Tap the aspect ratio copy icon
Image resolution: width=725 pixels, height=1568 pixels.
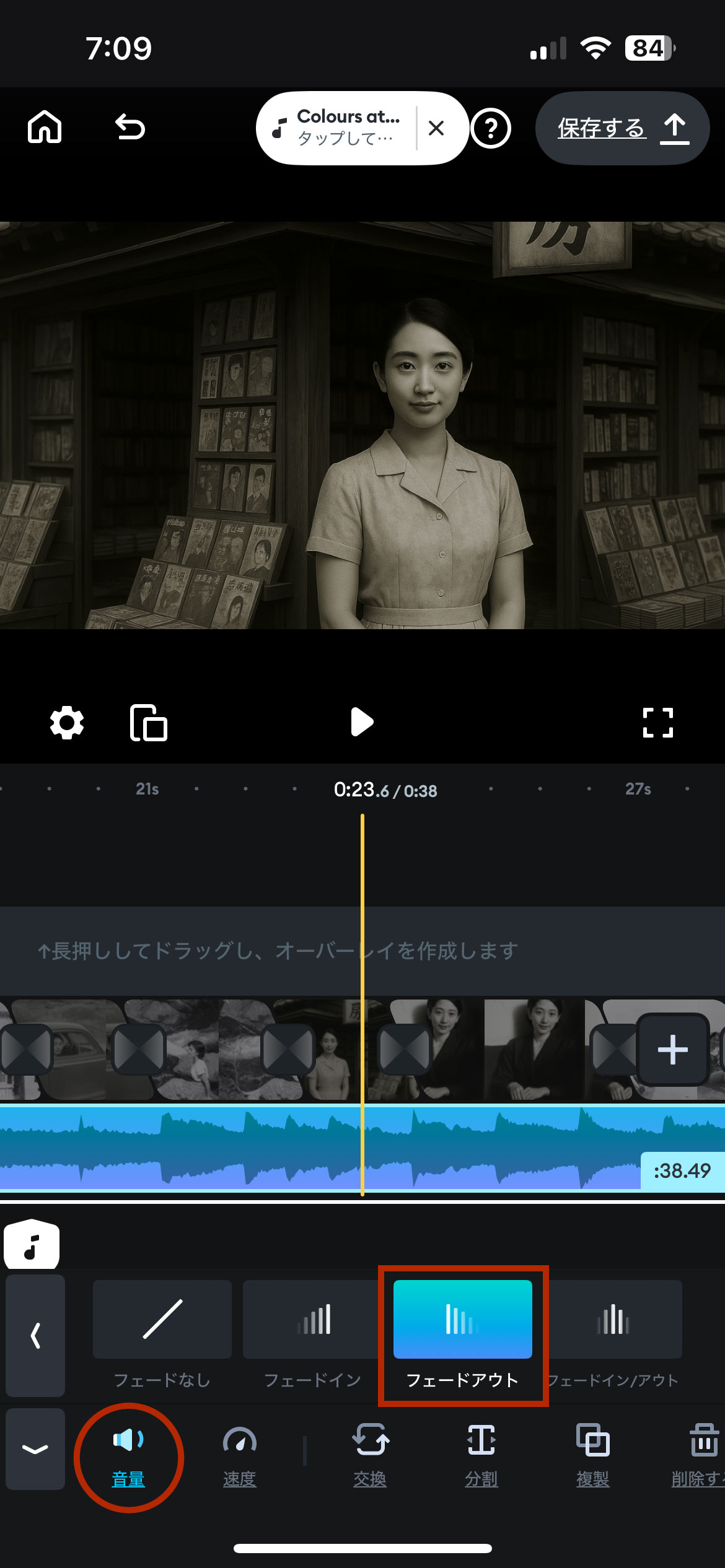pos(149,723)
